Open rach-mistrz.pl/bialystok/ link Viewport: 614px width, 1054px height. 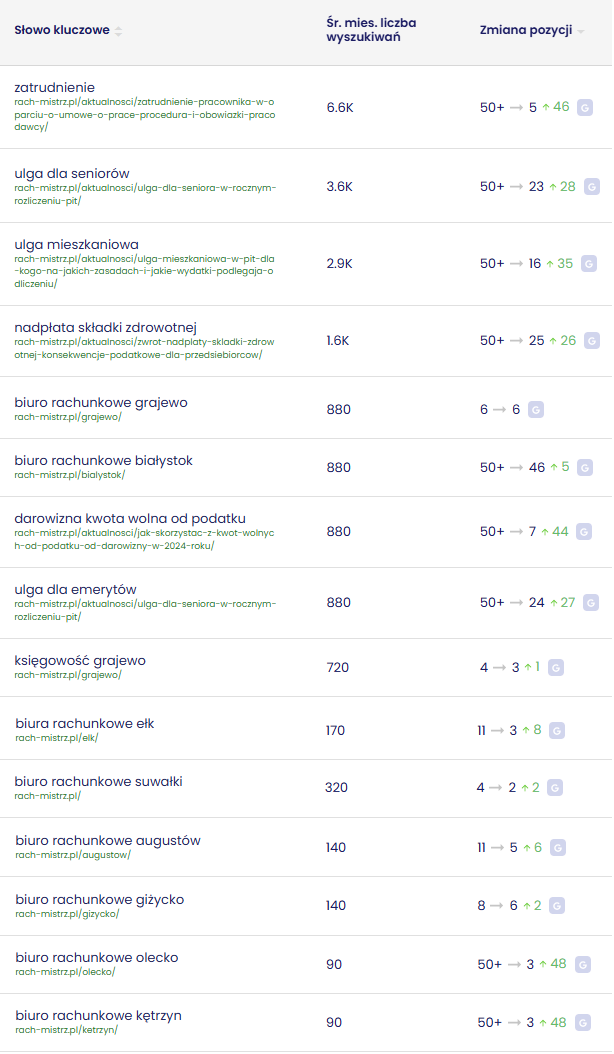pos(70,475)
